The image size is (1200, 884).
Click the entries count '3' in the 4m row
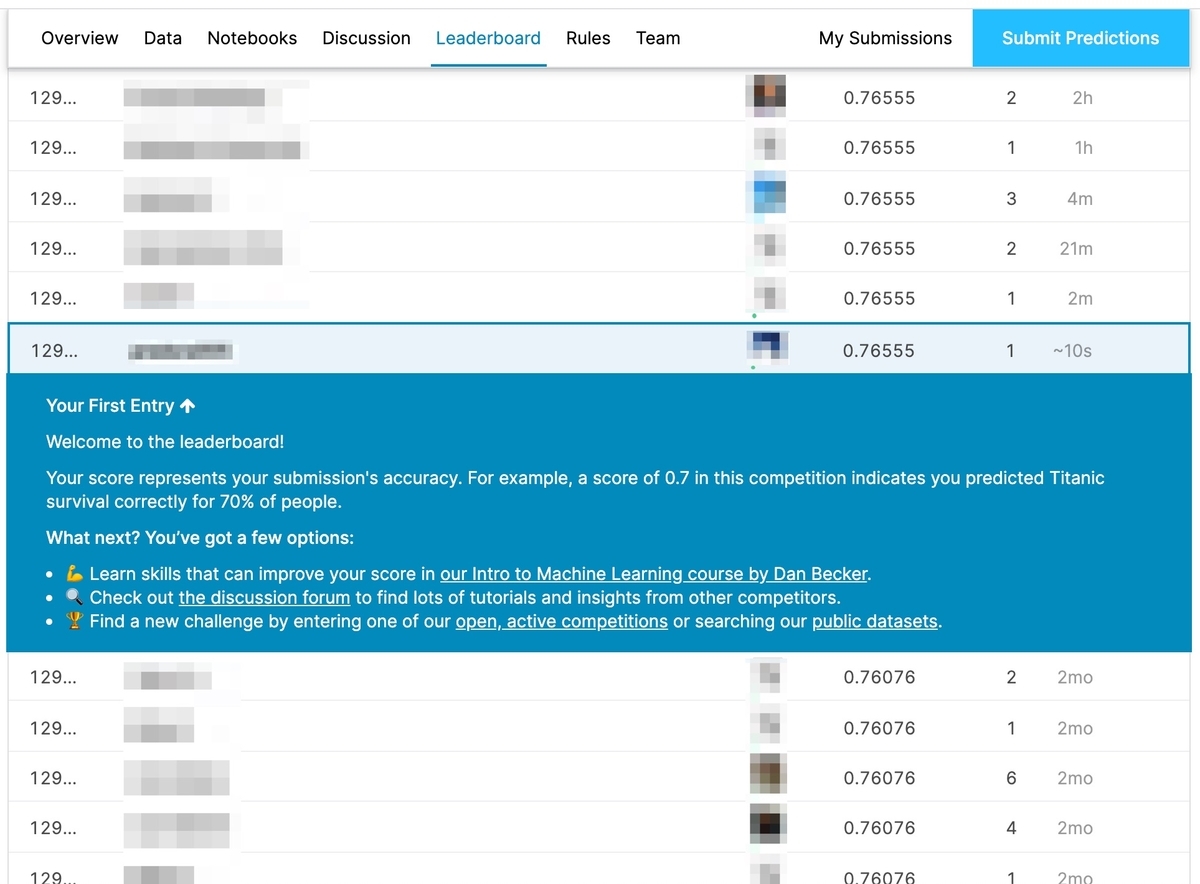point(1011,199)
